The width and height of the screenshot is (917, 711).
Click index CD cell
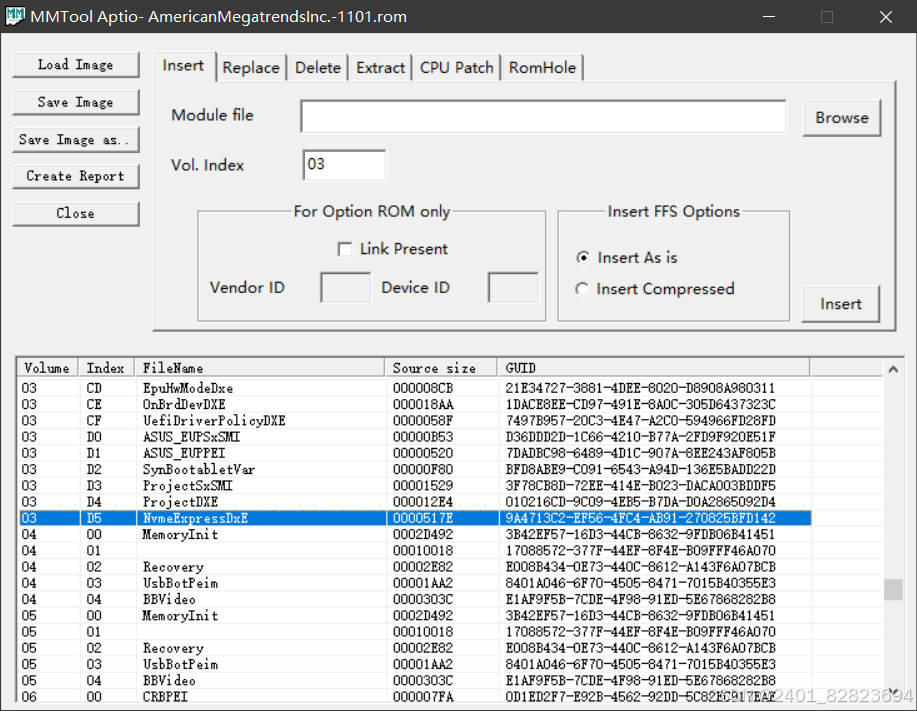pos(94,388)
